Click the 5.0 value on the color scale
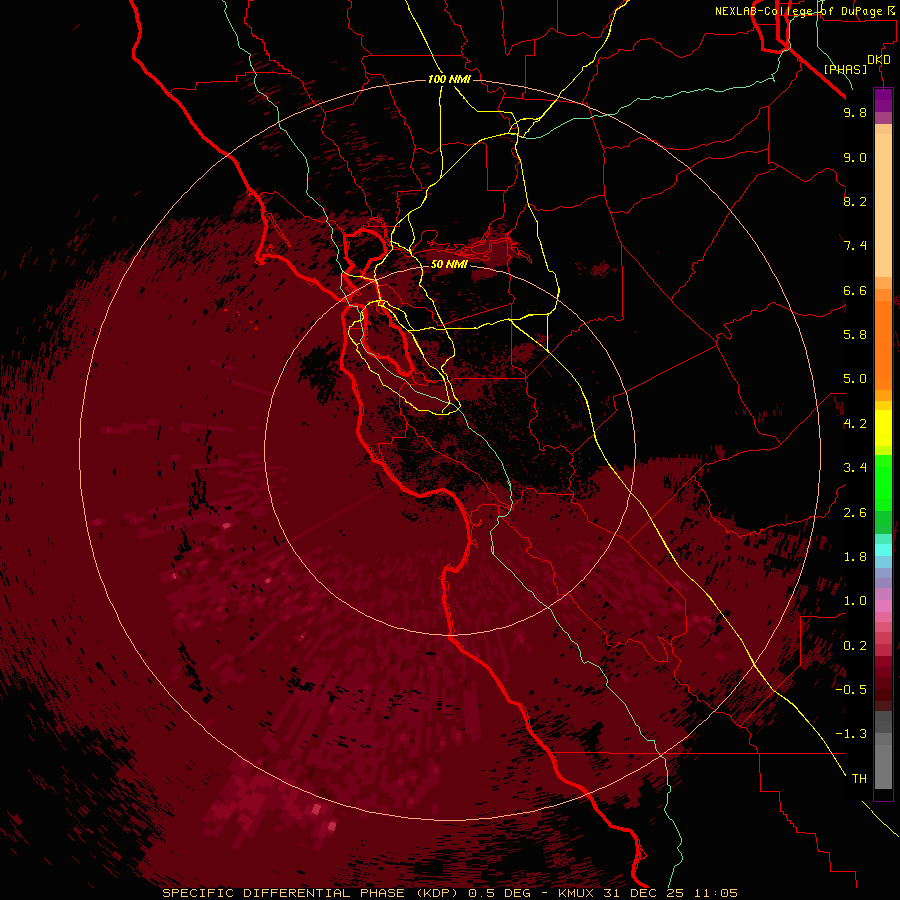This screenshot has height=900, width=900. coord(855,379)
